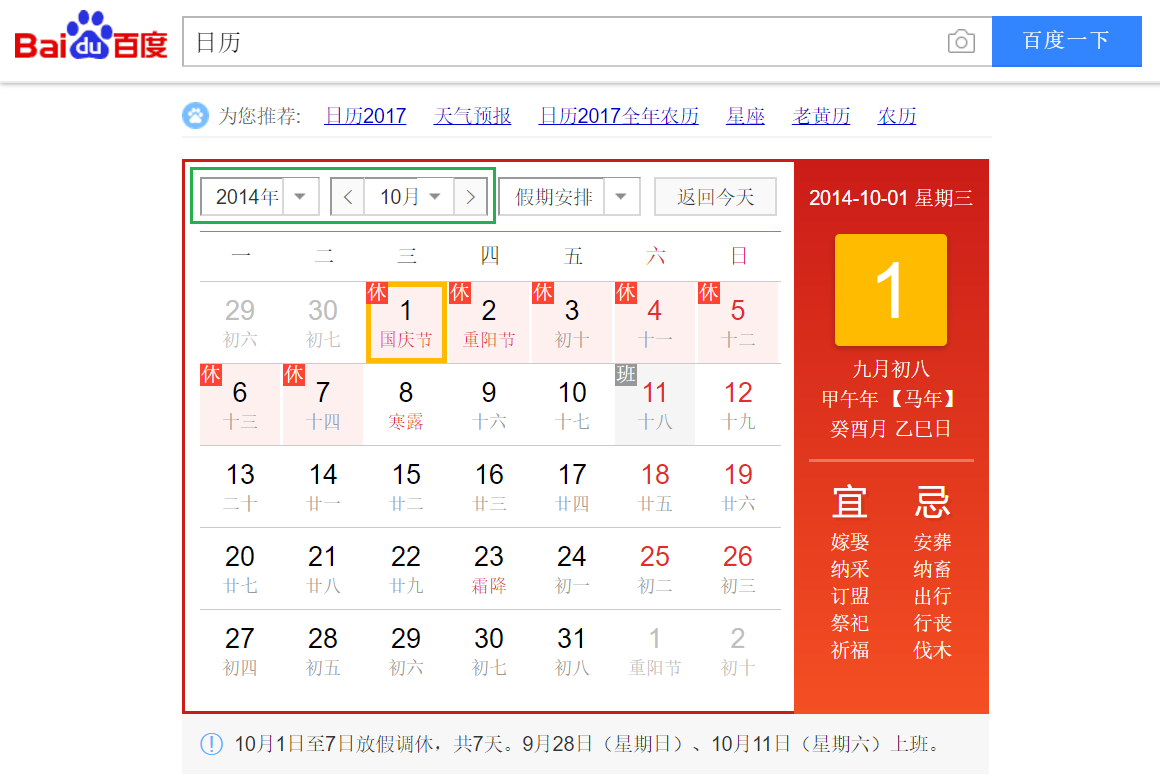Click the large yellow date card showing 1
Viewport: 1160px width, 779px height.
point(890,290)
